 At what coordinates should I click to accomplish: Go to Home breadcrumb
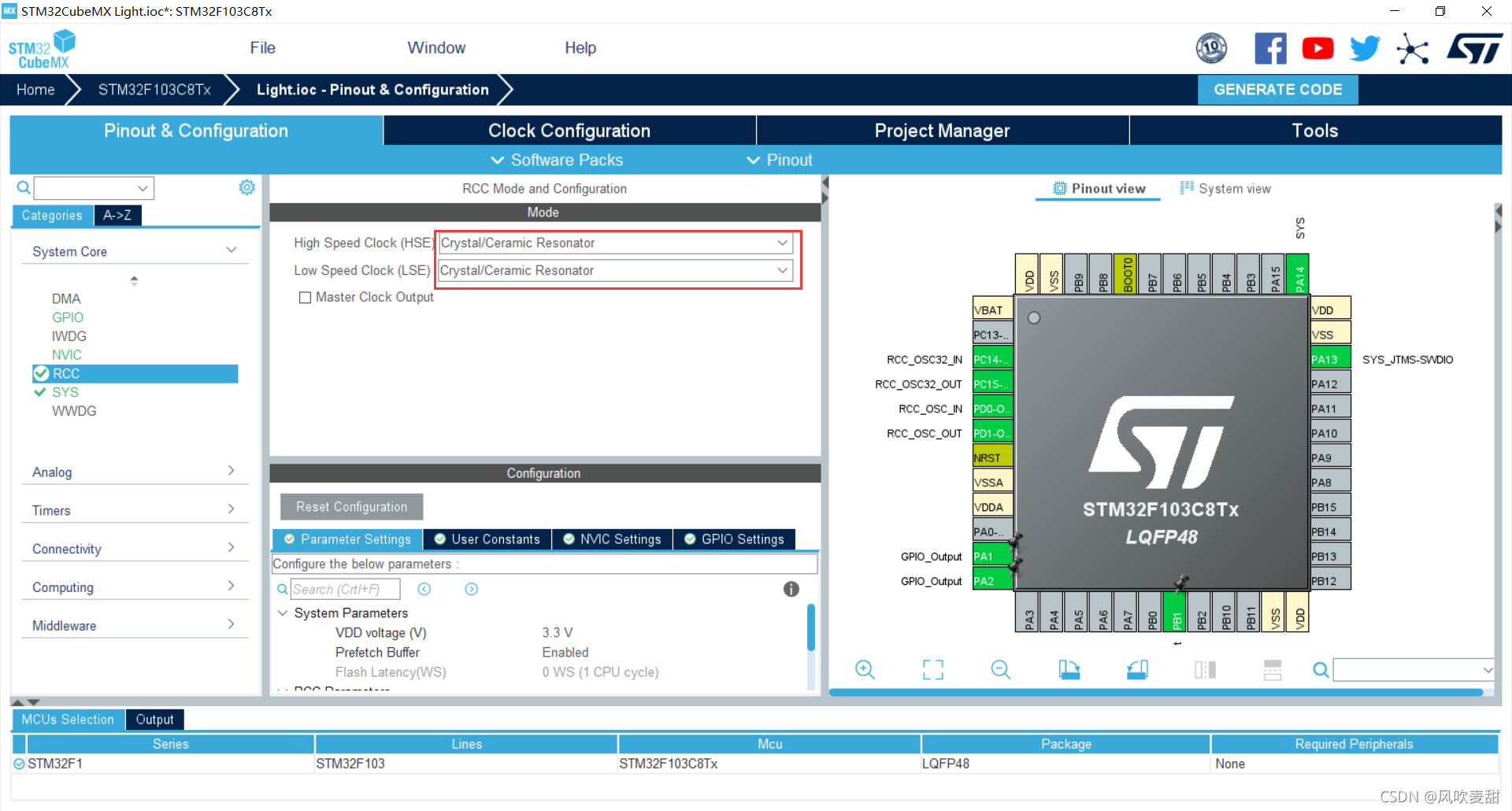point(35,90)
